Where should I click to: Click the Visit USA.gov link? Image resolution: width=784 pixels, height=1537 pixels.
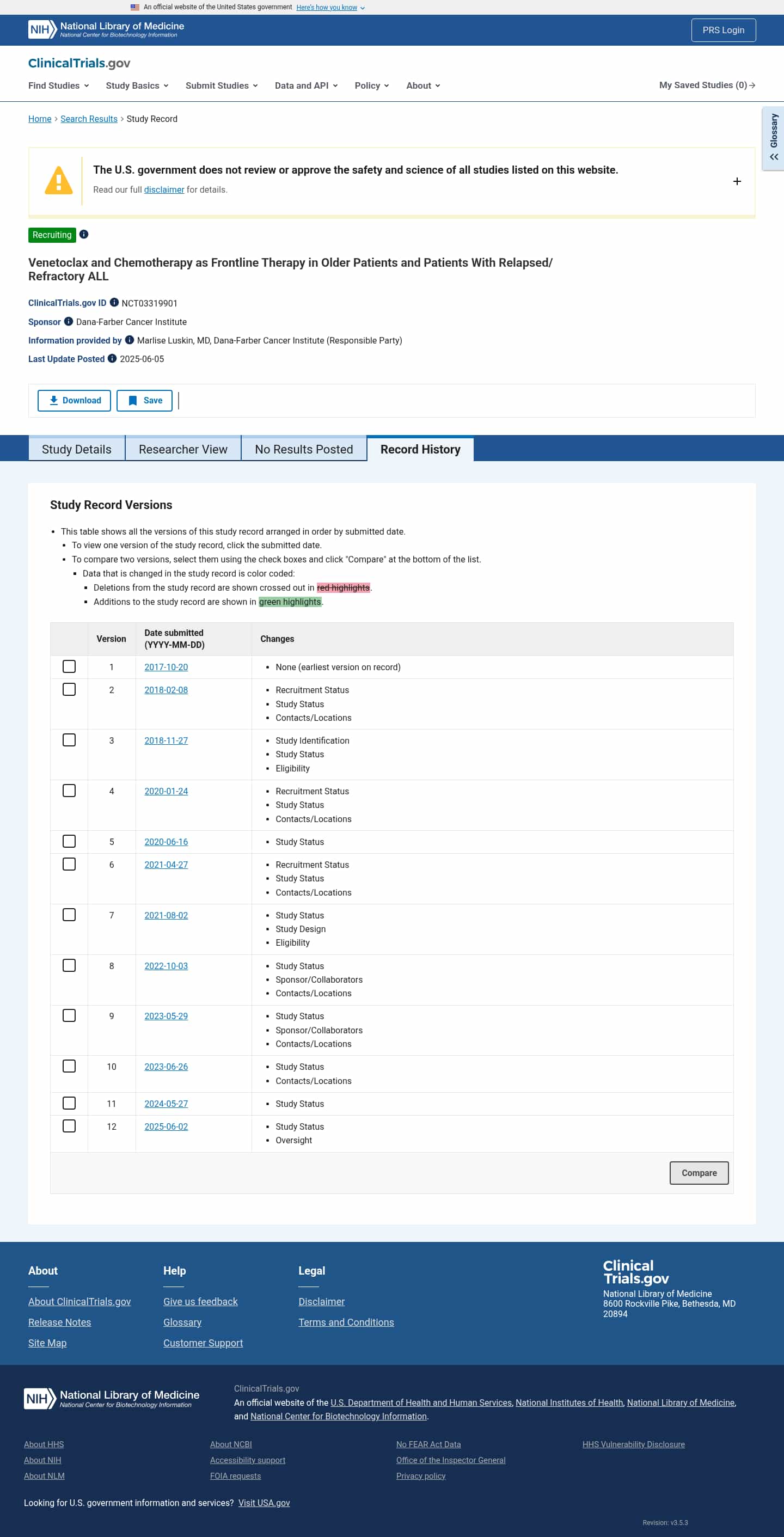264,1502
